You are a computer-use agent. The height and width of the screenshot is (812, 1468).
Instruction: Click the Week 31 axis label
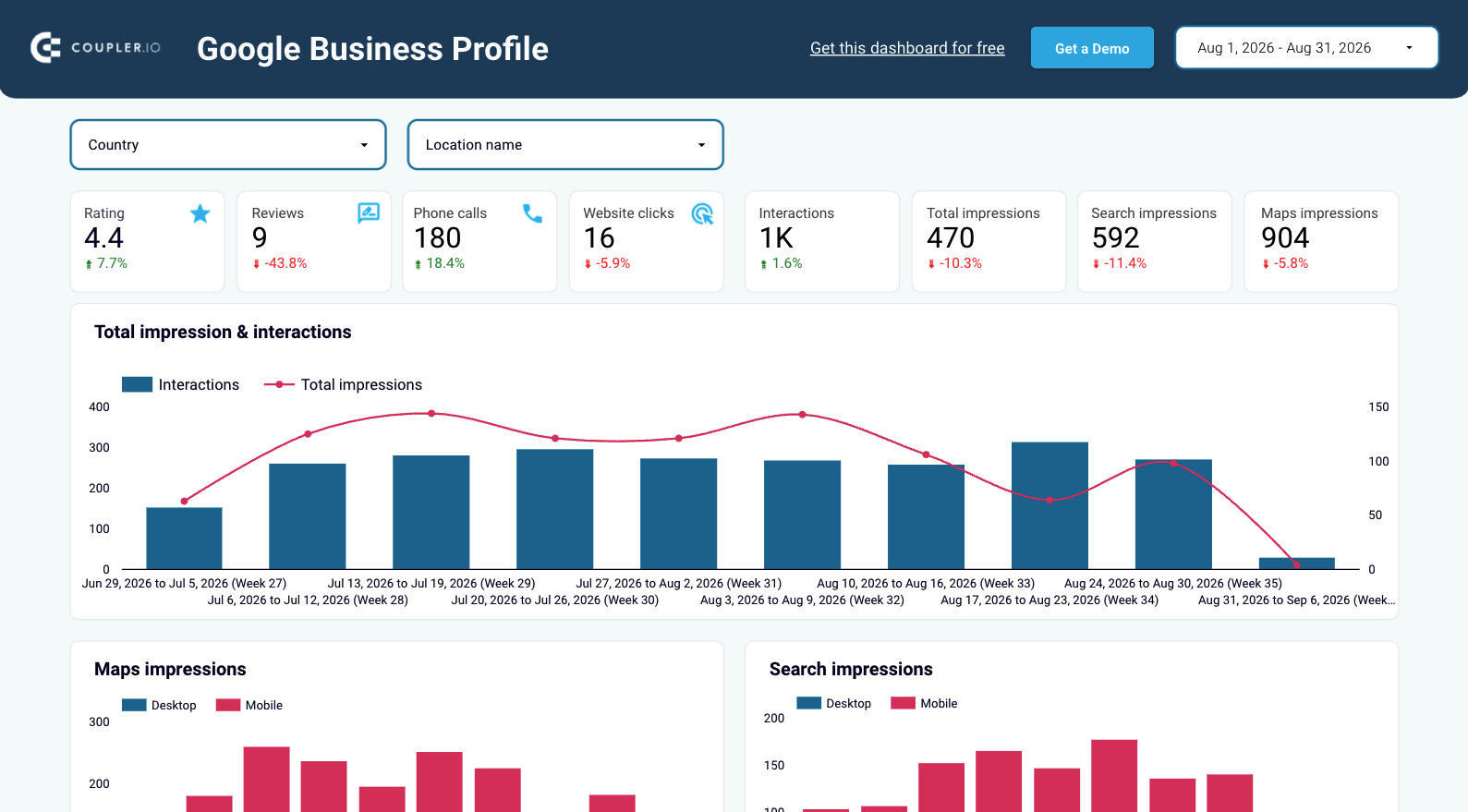pyautogui.click(x=679, y=584)
